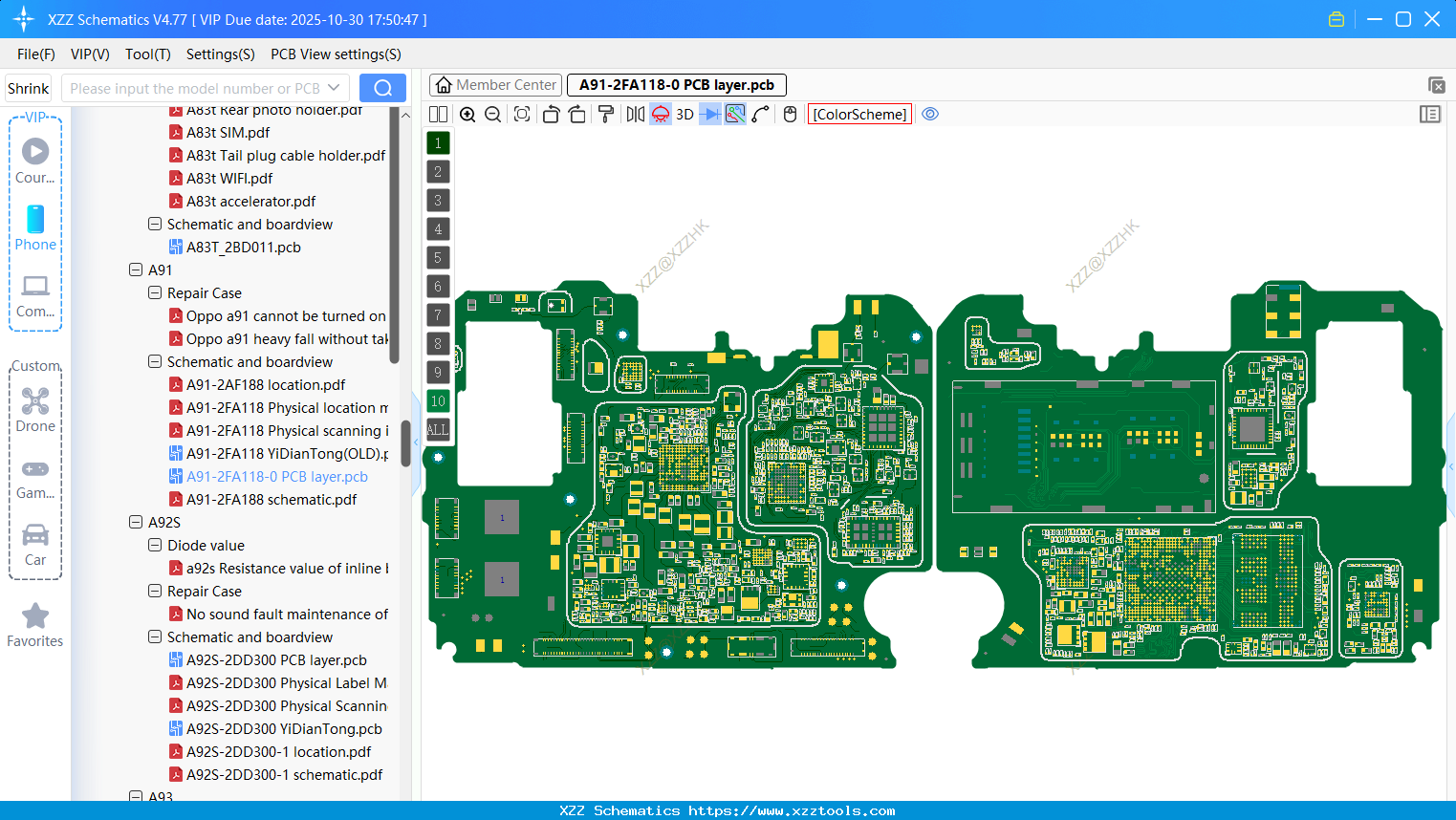Viewport: 1456px width, 820px height.
Task: Select PCB layer 5 in the layer list
Action: (438, 257)
